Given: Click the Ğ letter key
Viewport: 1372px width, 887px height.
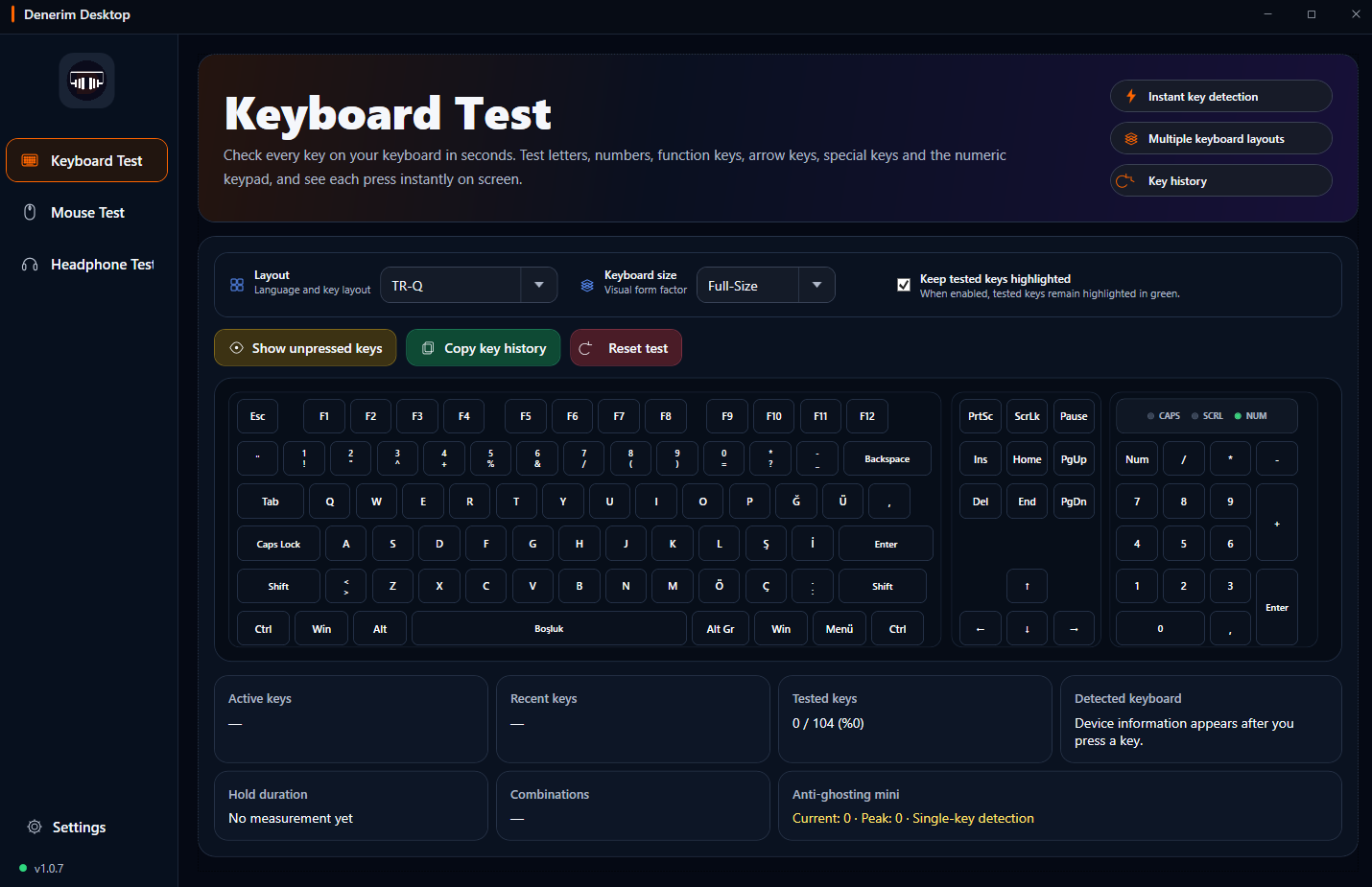Looking at the screenshot, I should pyautogui.click(x=796, y=501).
